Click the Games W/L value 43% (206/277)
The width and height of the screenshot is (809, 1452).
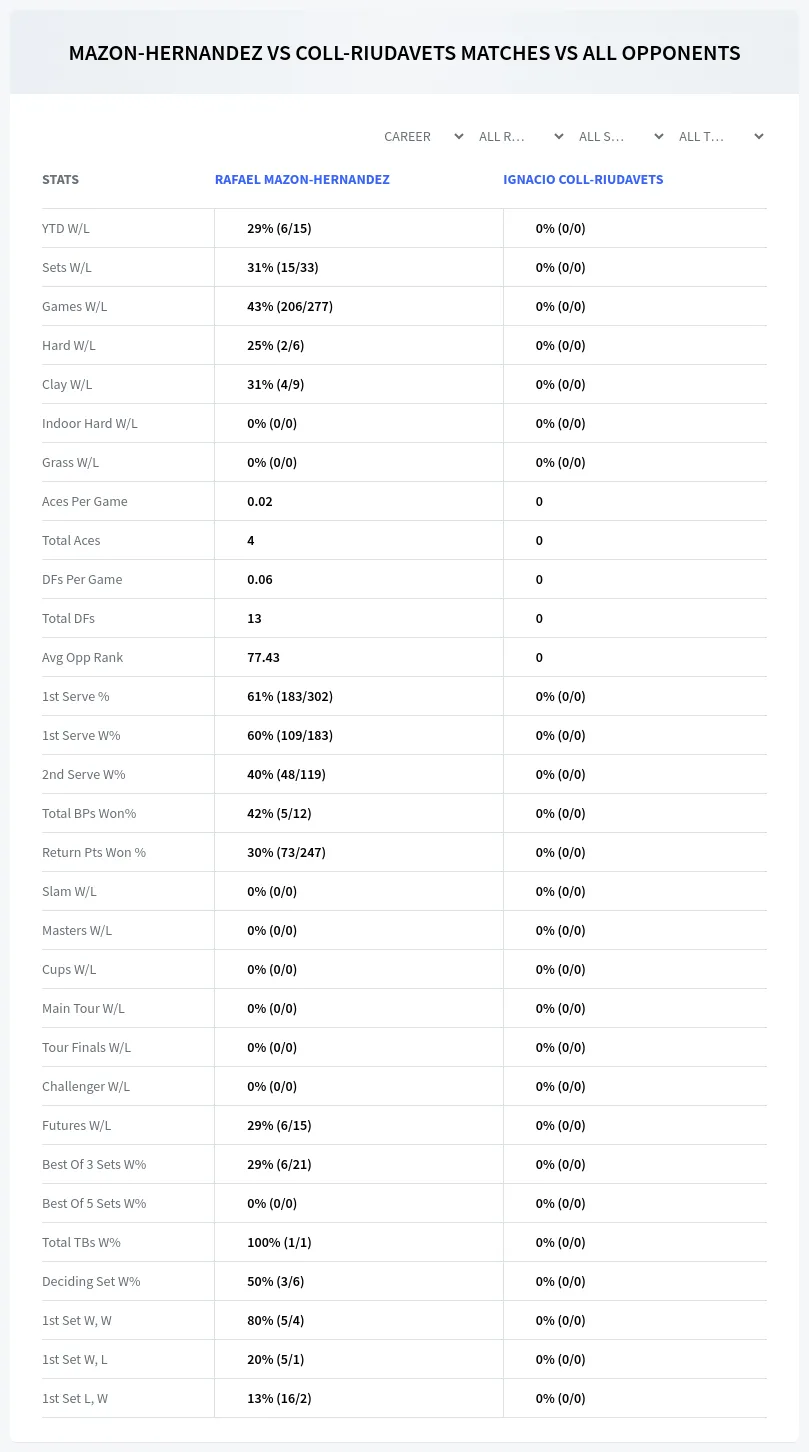pyautogui.click(x=290, y=306)
